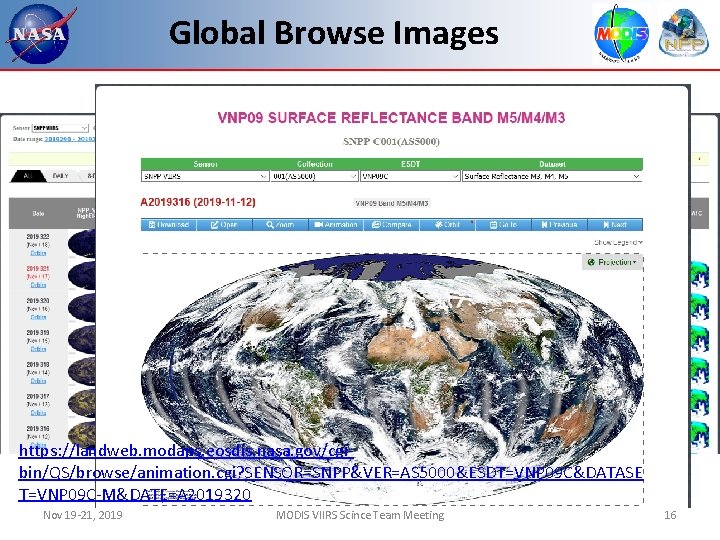Open browse thumbnail for date 2019316
The image size is (720, 540).
pyautogui.click(x=82, y=434)
